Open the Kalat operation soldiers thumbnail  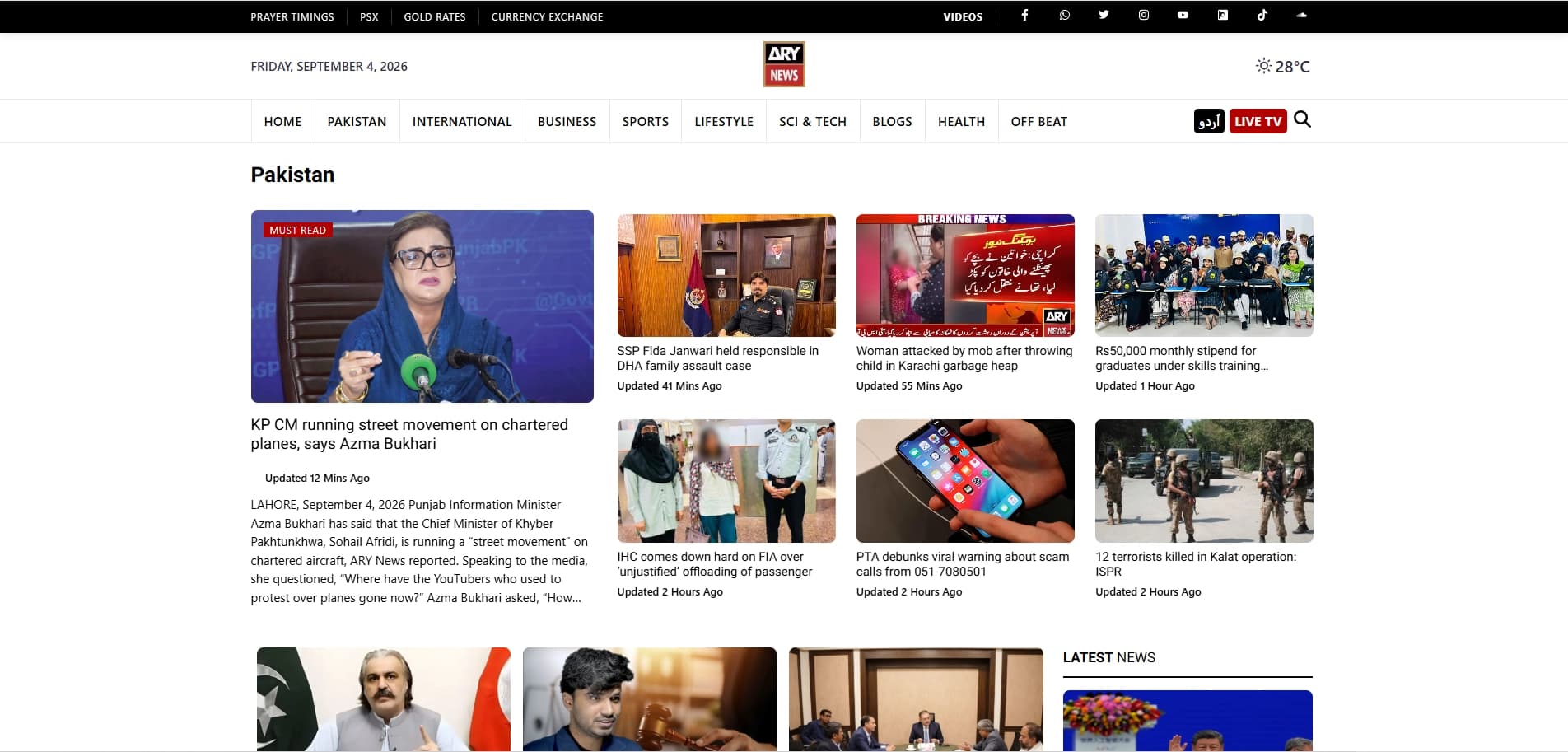tap(1204, 481)
